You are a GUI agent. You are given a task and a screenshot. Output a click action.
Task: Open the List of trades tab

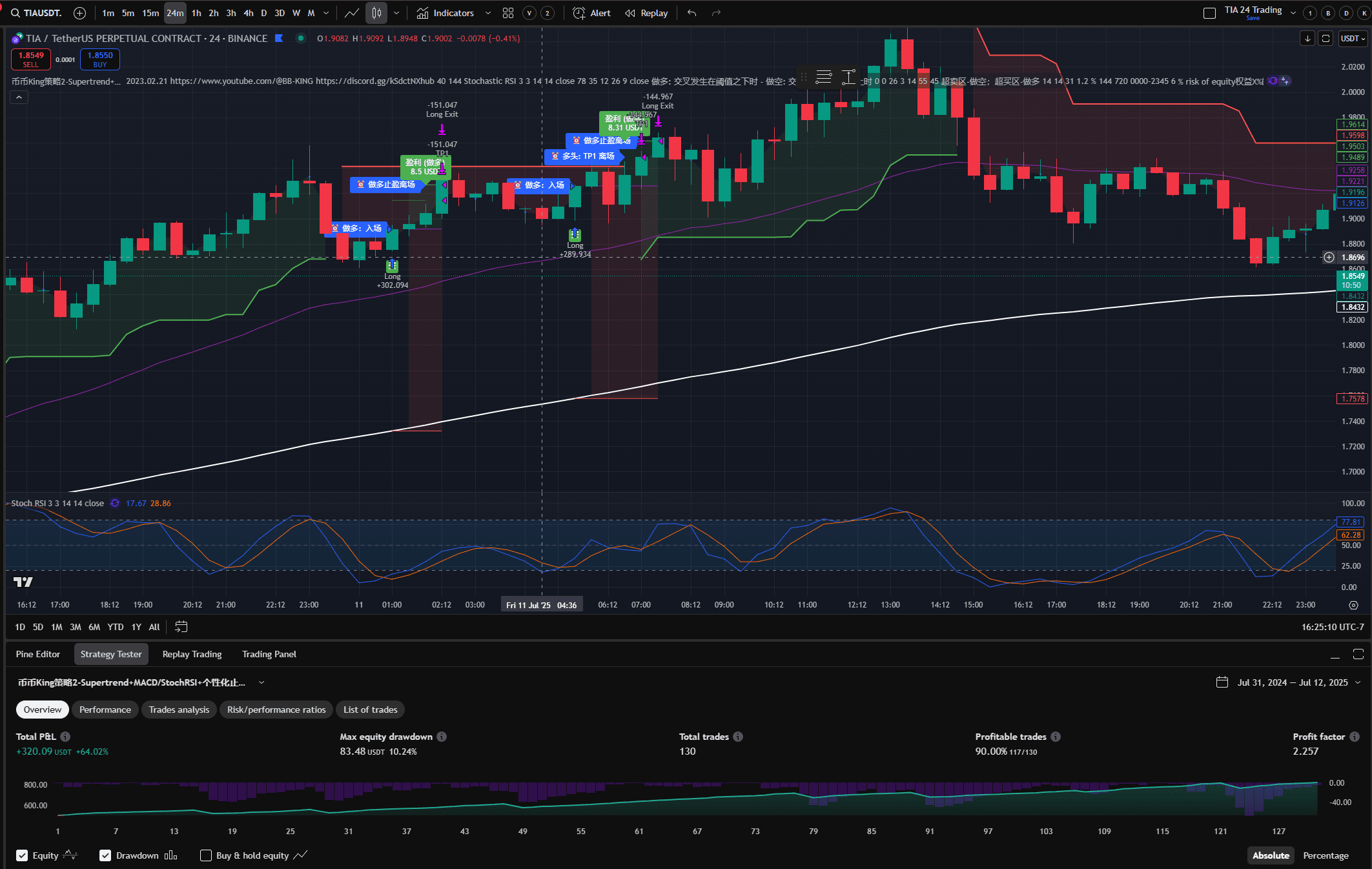370,710
